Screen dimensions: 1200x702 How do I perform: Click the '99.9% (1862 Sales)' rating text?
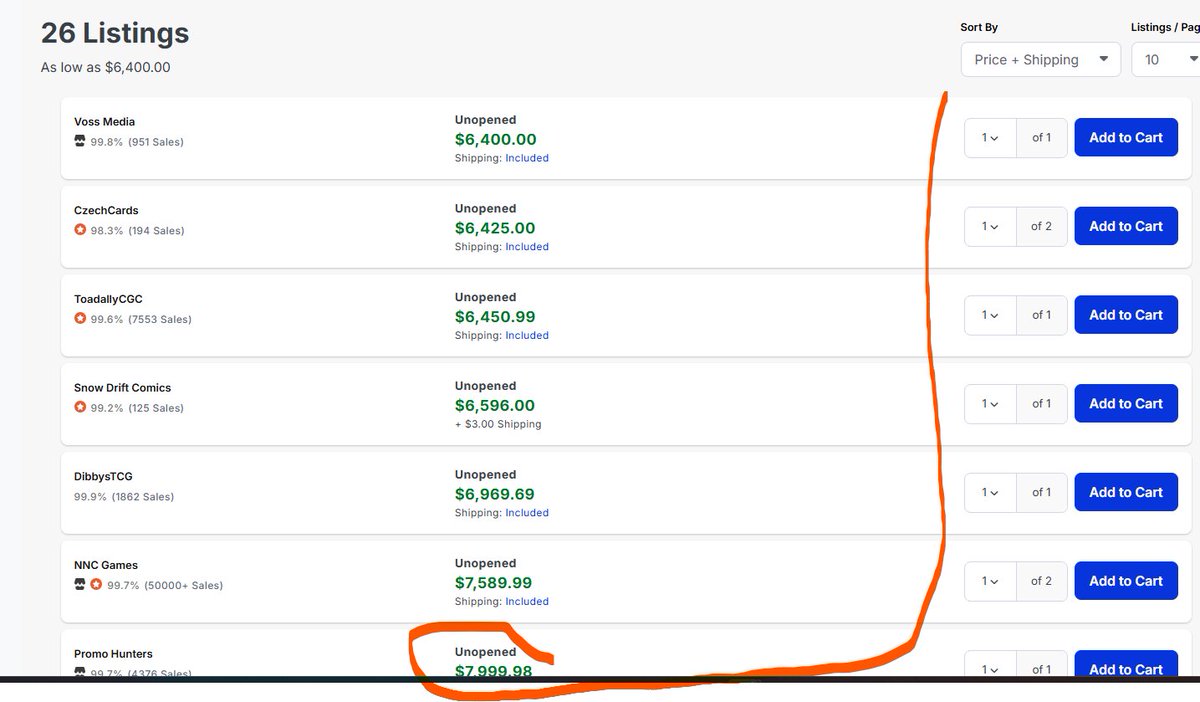click(124, 496)
